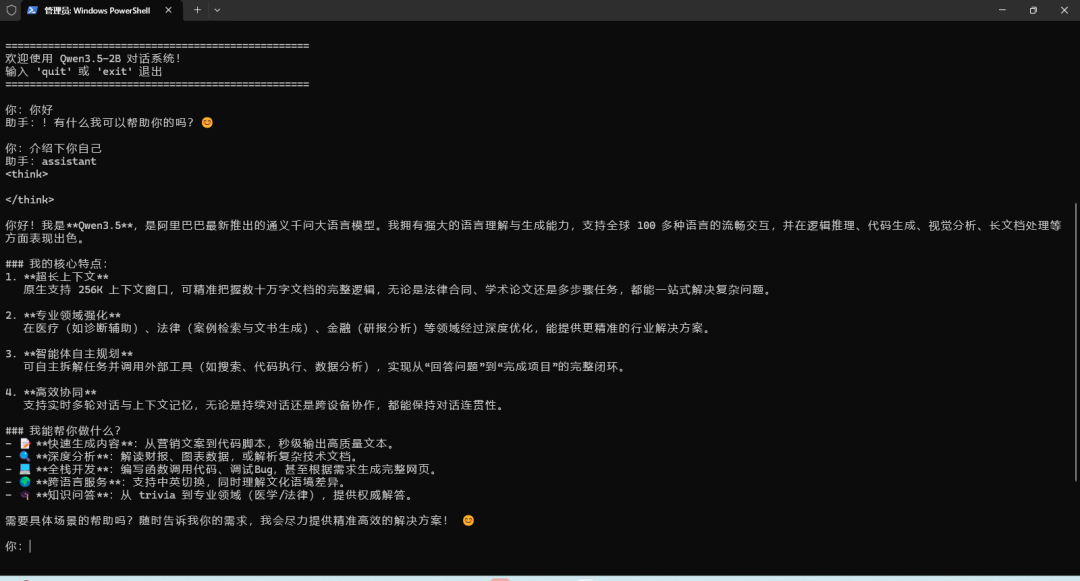1080x581 pixels.
Task: Click the heading ### 我的核心特点:
Action: coord(56,264)
